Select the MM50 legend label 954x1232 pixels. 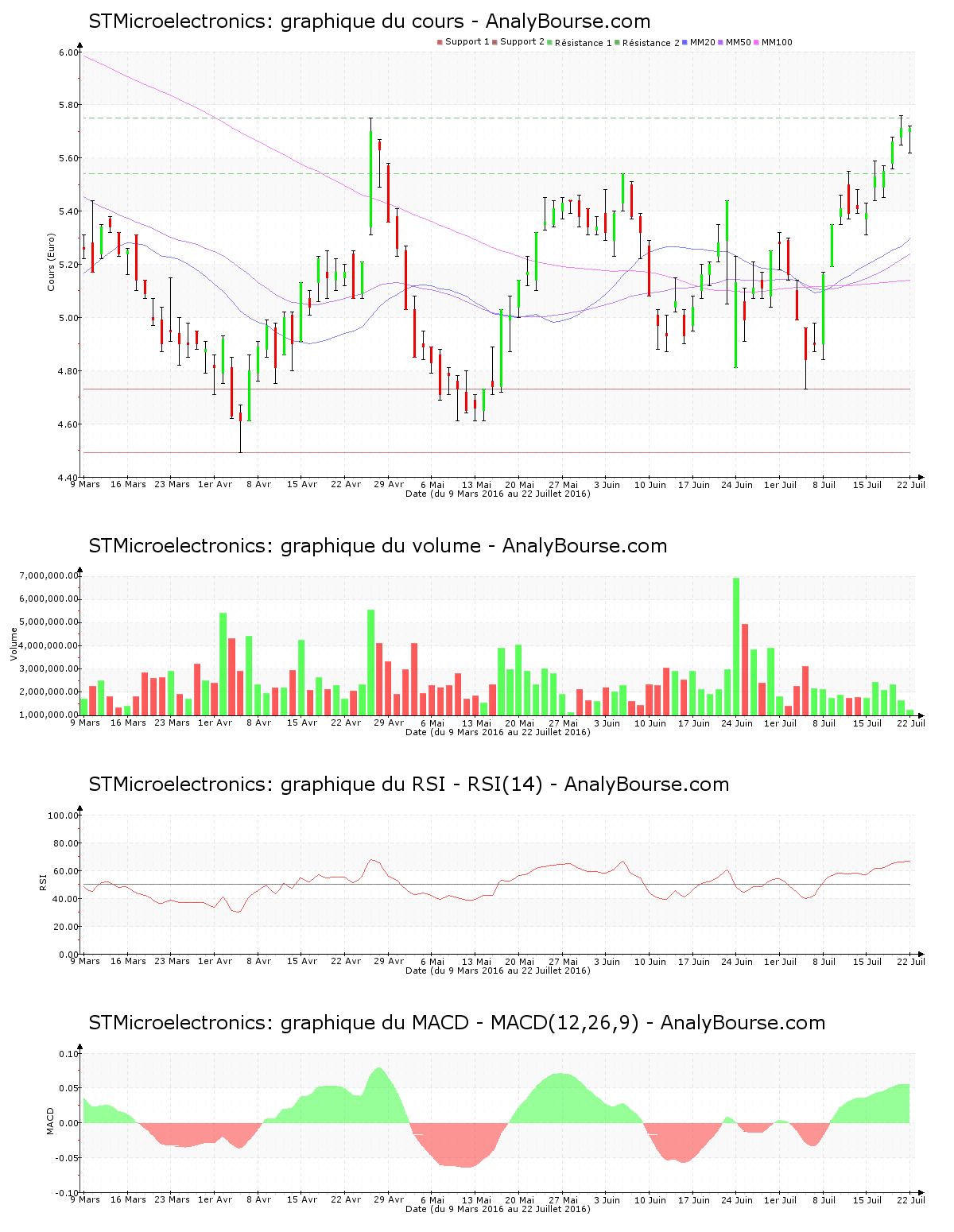(x=739, y=42)
